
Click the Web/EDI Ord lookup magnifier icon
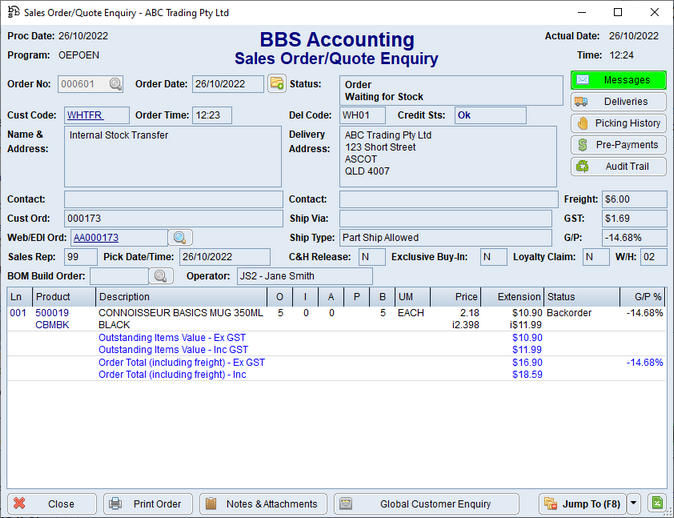179,237
